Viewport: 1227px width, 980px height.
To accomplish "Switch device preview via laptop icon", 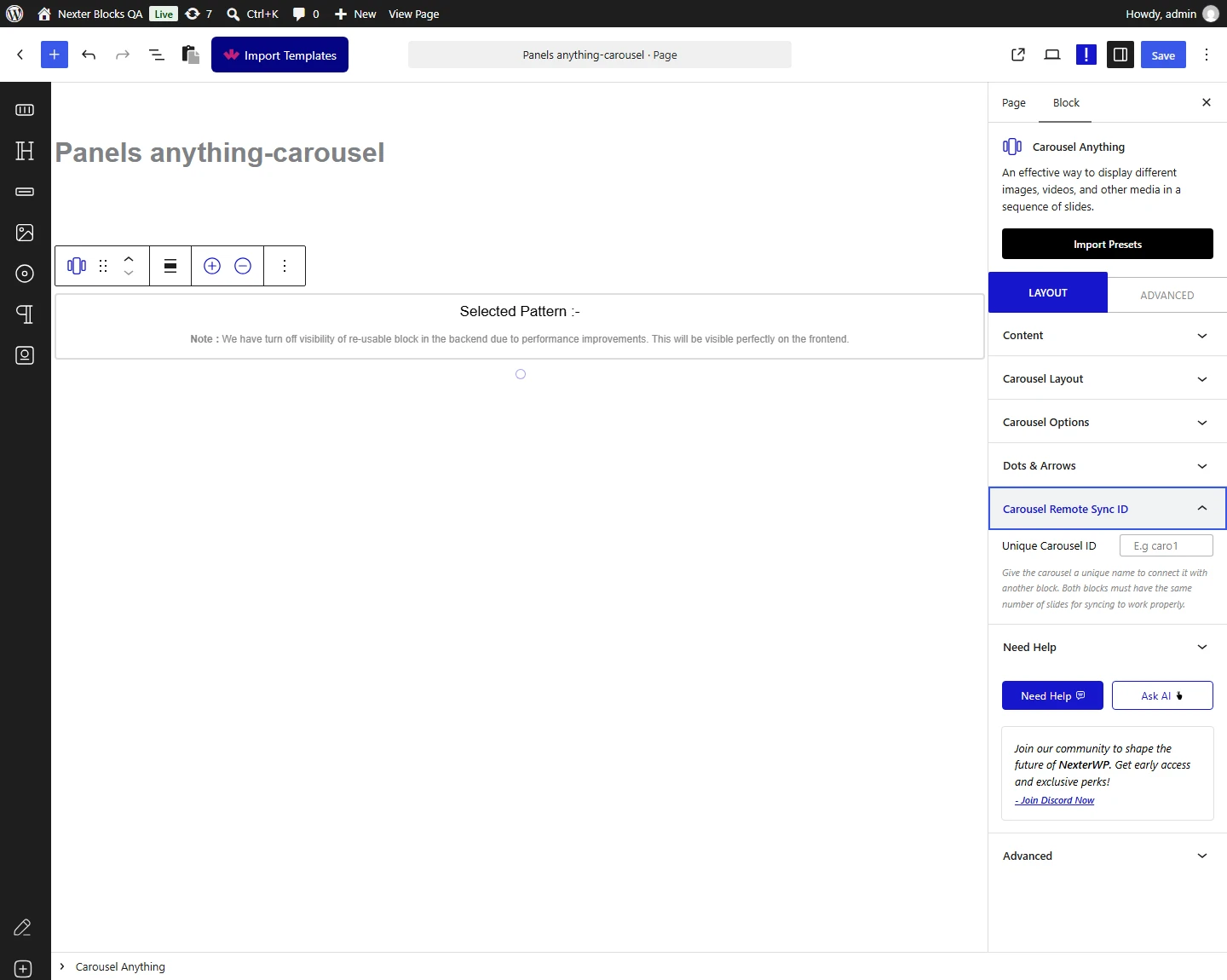I will (x=1052, y=55).
